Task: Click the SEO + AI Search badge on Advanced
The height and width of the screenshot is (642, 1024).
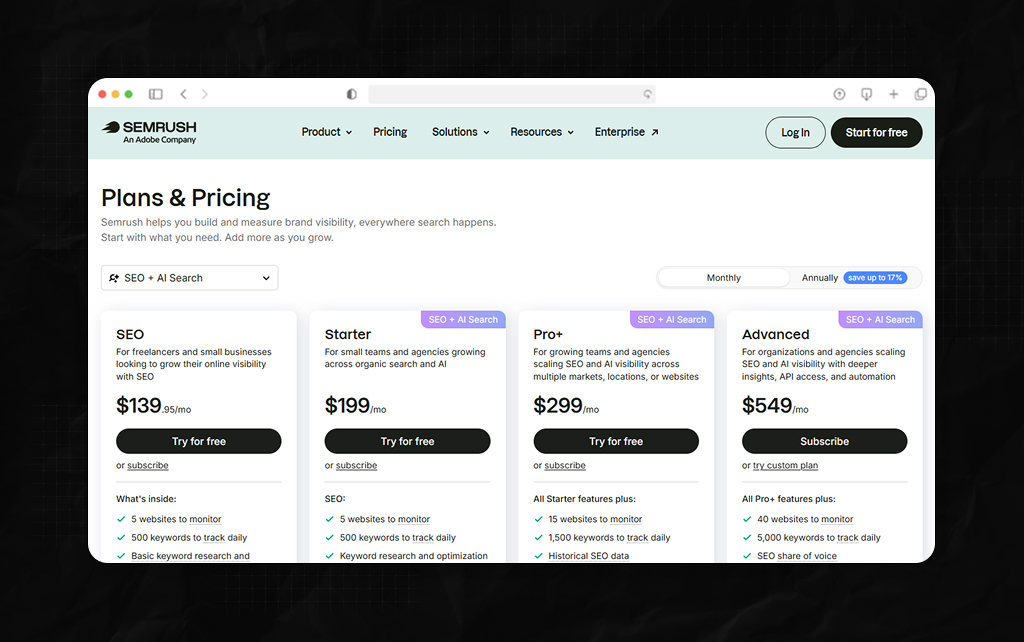Action: [880, 319]
